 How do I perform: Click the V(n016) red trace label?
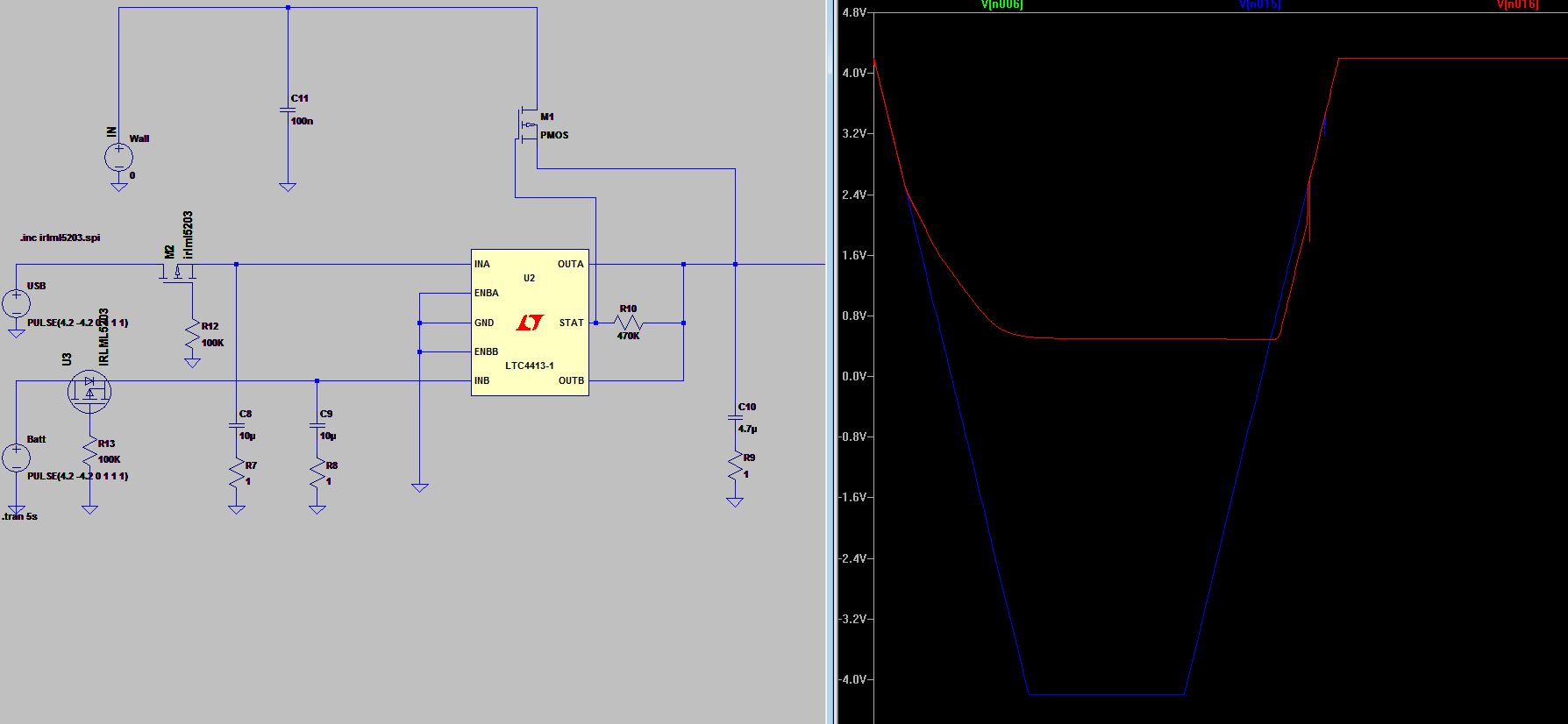(1517, 5)
